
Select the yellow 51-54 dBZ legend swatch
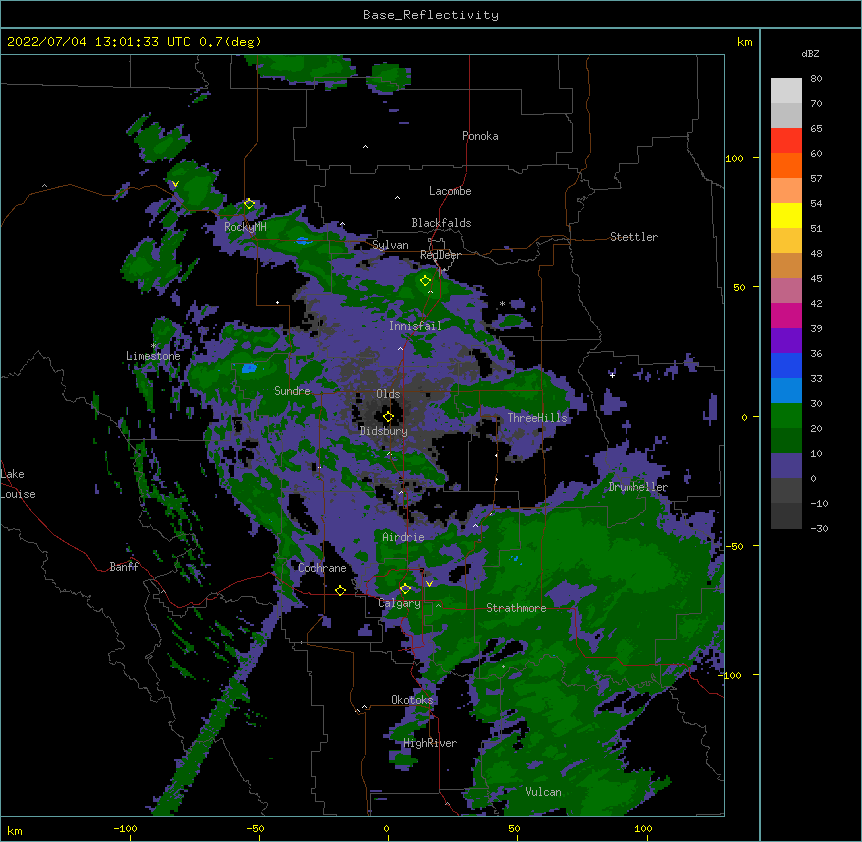(786, 216)
